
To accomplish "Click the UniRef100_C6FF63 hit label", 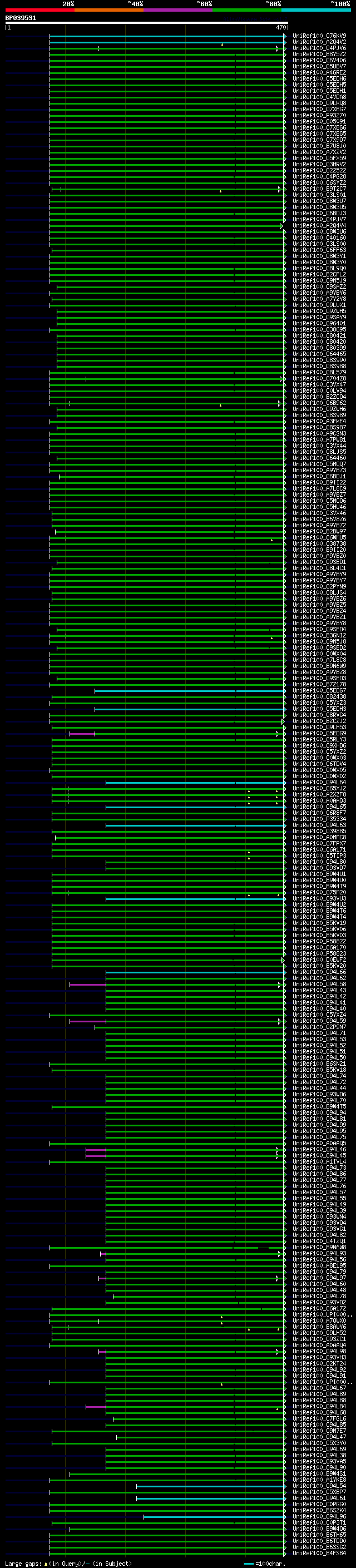I will (x=319, y=250).
